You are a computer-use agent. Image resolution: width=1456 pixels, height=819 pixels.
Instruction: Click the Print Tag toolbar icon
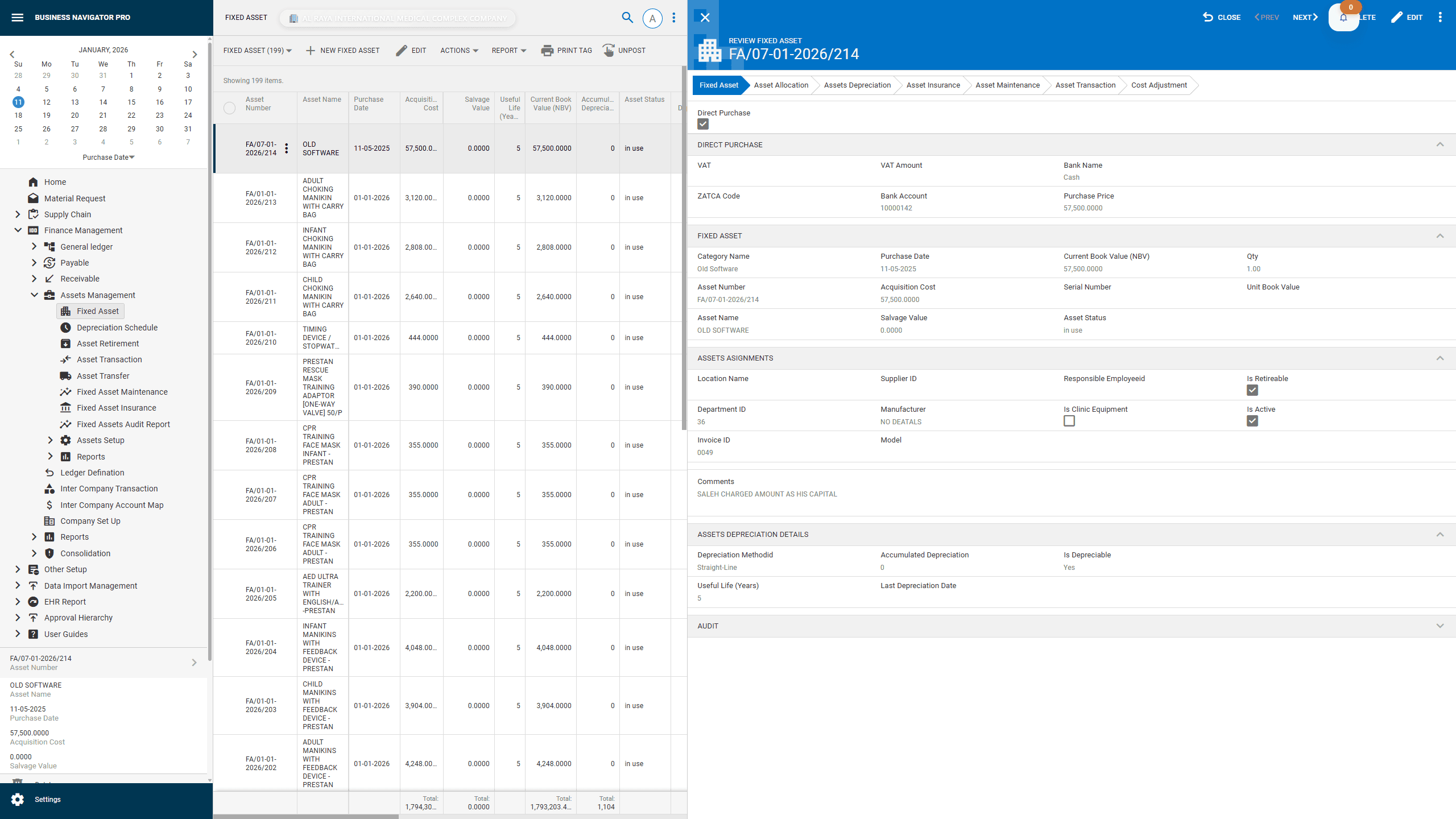[548, 50]
